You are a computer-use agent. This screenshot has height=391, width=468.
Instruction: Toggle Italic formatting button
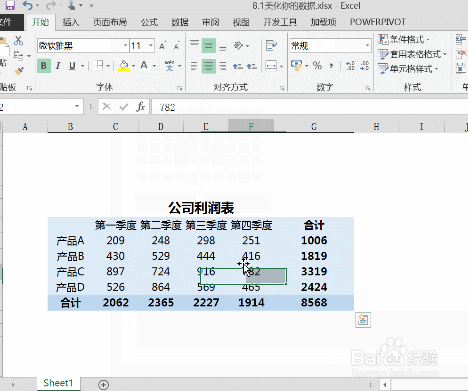coord(58,66)
